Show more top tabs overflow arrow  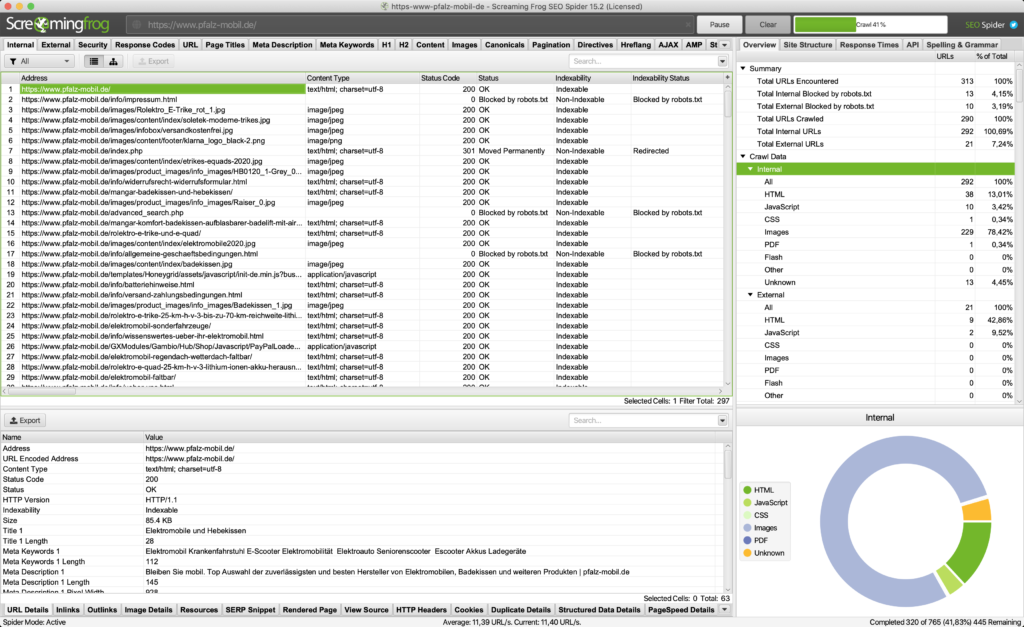[725, 45]
